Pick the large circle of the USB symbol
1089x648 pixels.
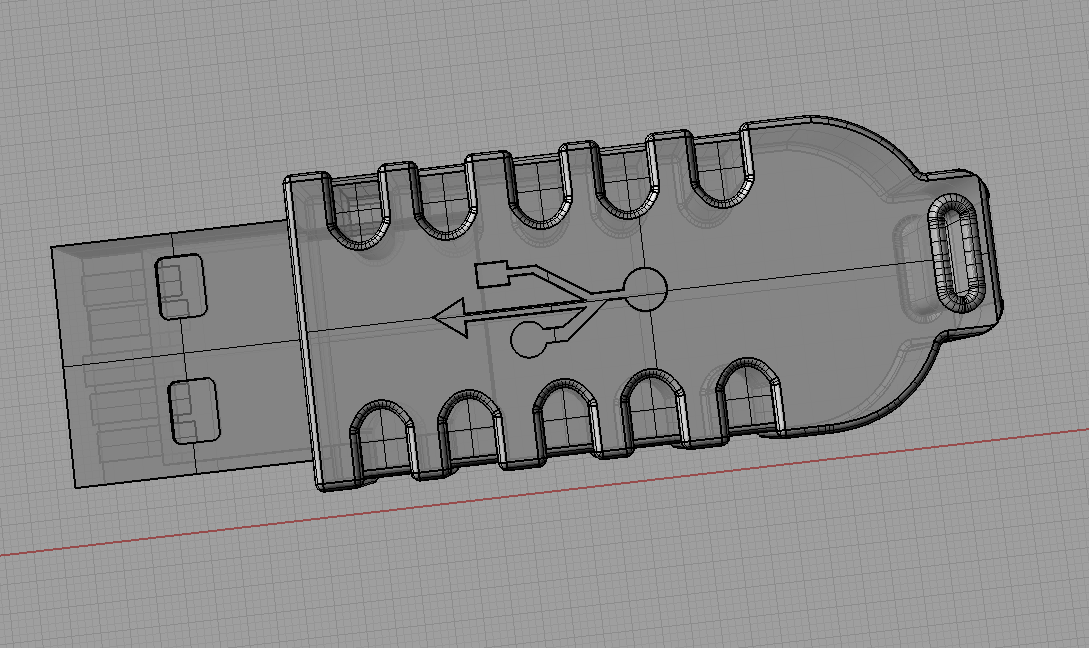[645, 288]
